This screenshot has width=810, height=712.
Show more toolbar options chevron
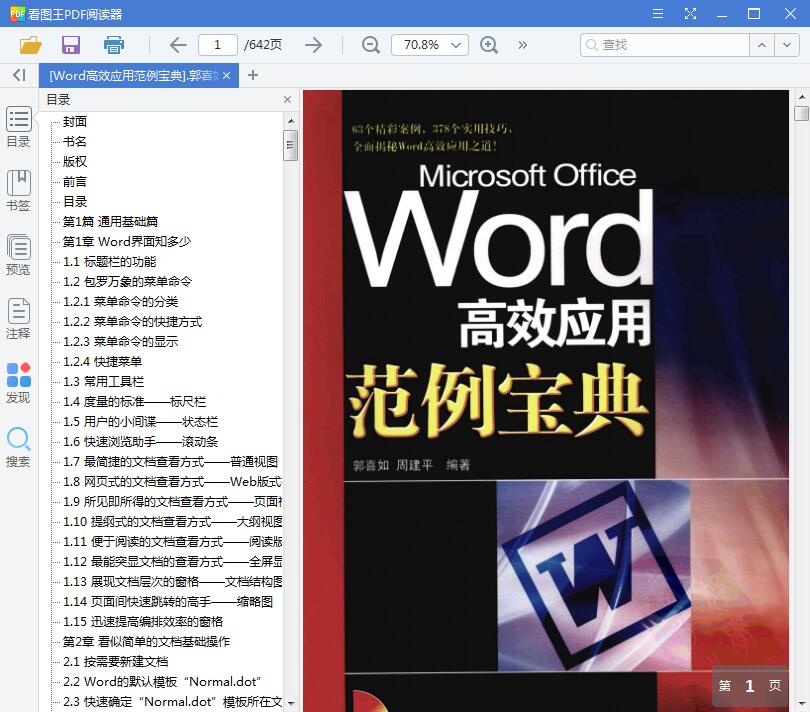tap(523, 45)
